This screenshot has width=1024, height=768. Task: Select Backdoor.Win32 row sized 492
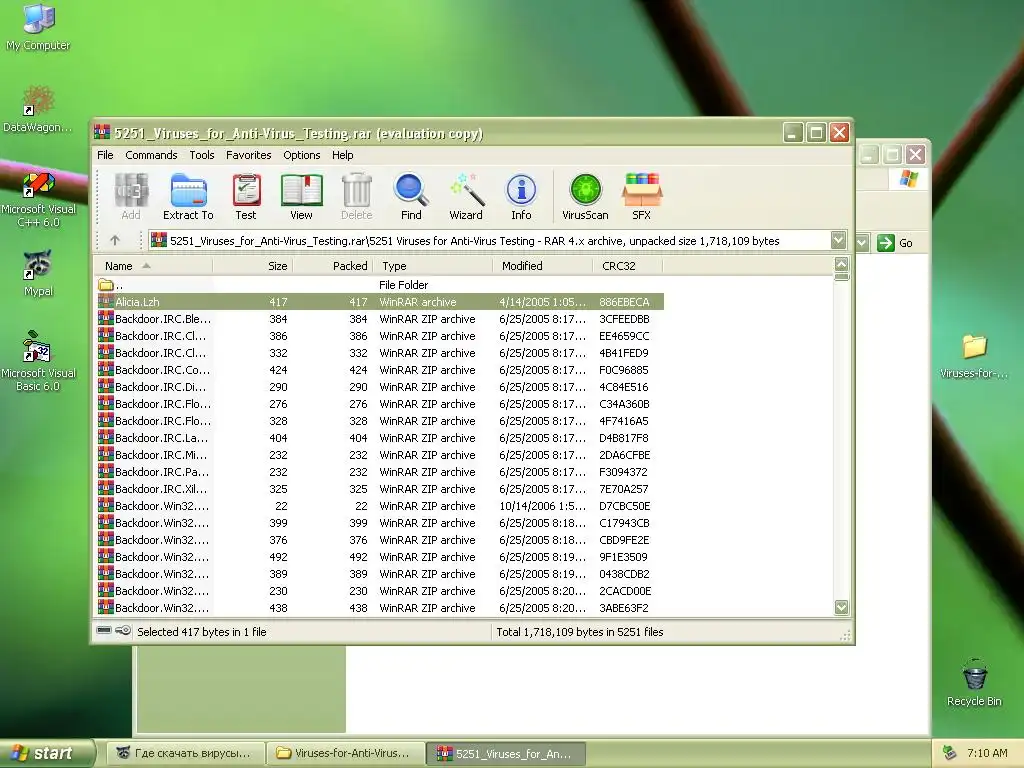pos(380,556)
